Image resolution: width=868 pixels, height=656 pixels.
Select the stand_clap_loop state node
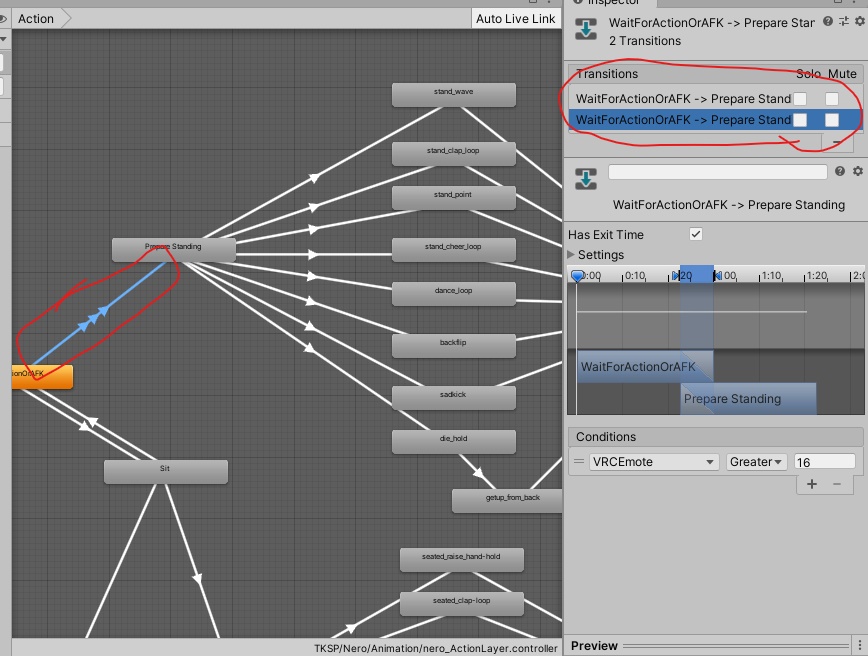pyautogui.click(x=453, y=153)
